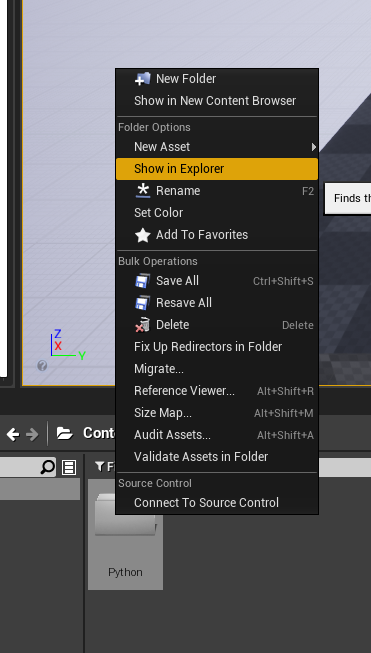The image size is (371, 653).
Task: Click Delete in Bulk Operations
Action: click(x=217, y=325)
